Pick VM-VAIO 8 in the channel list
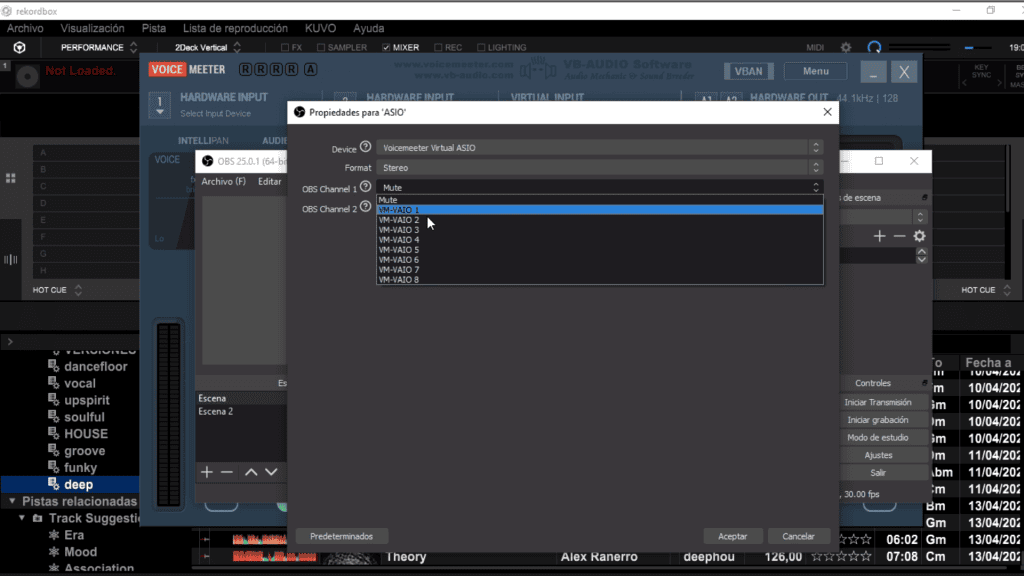This screenshot has height=576, width=1024. 600,280
